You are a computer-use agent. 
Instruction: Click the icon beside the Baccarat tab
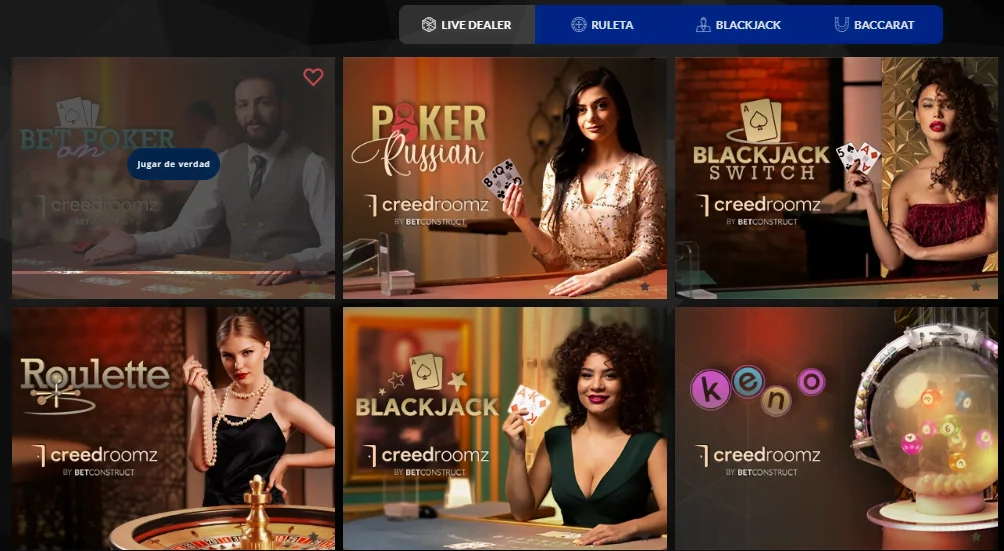(x=841, y=25)
